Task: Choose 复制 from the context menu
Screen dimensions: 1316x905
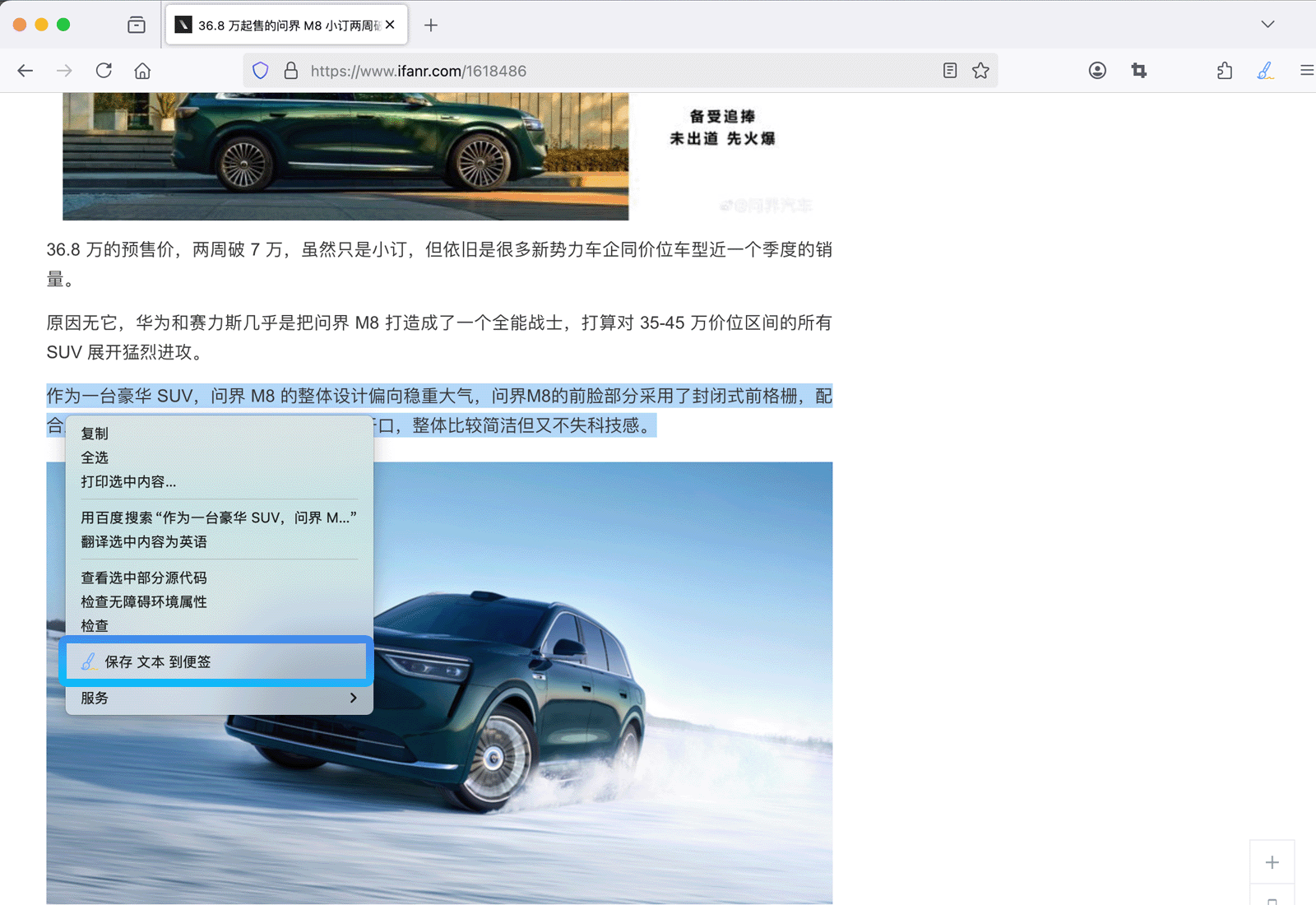Action: [219, 434]
